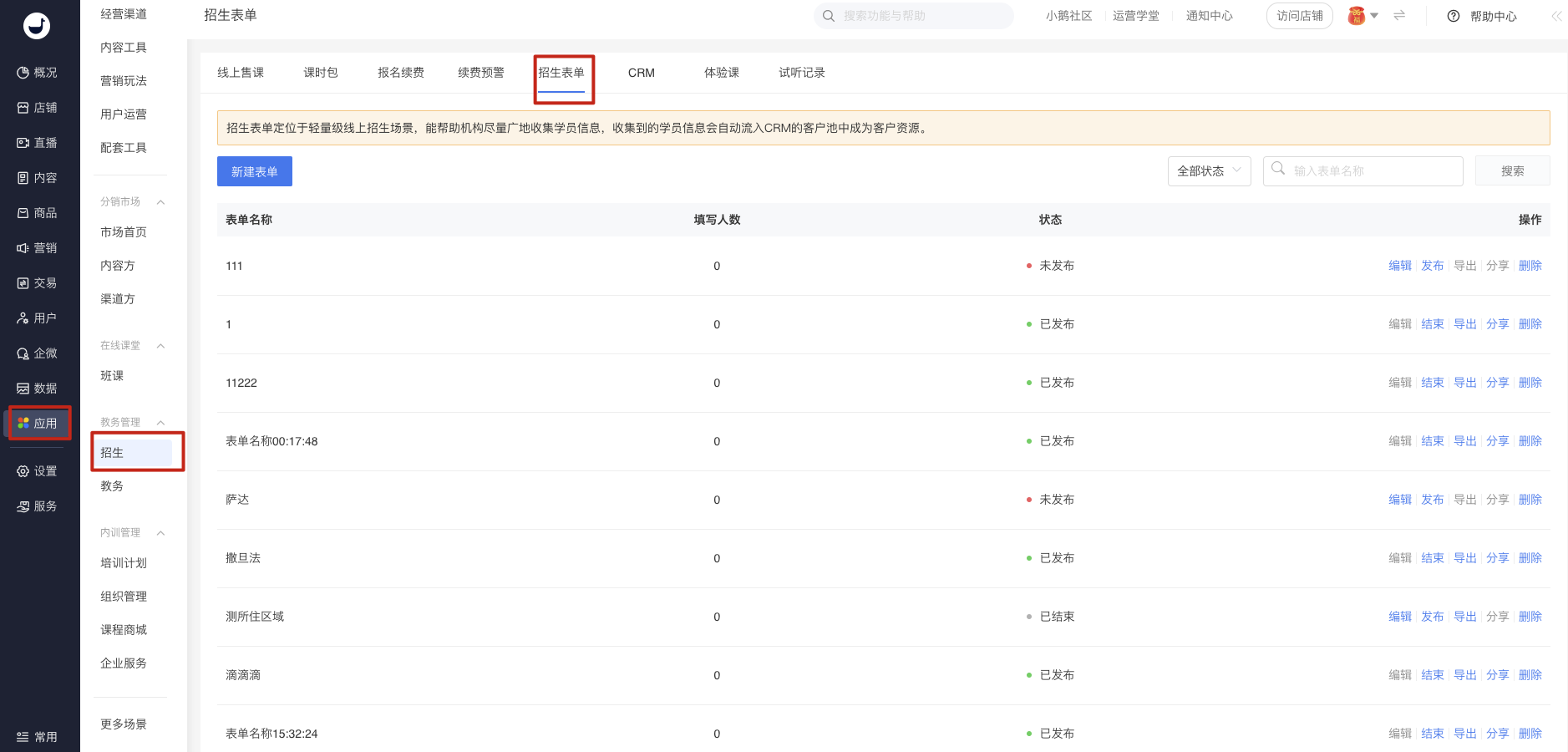1568x752 pixels.
Task: Open the 全部状态 status filter dropdown
Action: coord(1209,171)
